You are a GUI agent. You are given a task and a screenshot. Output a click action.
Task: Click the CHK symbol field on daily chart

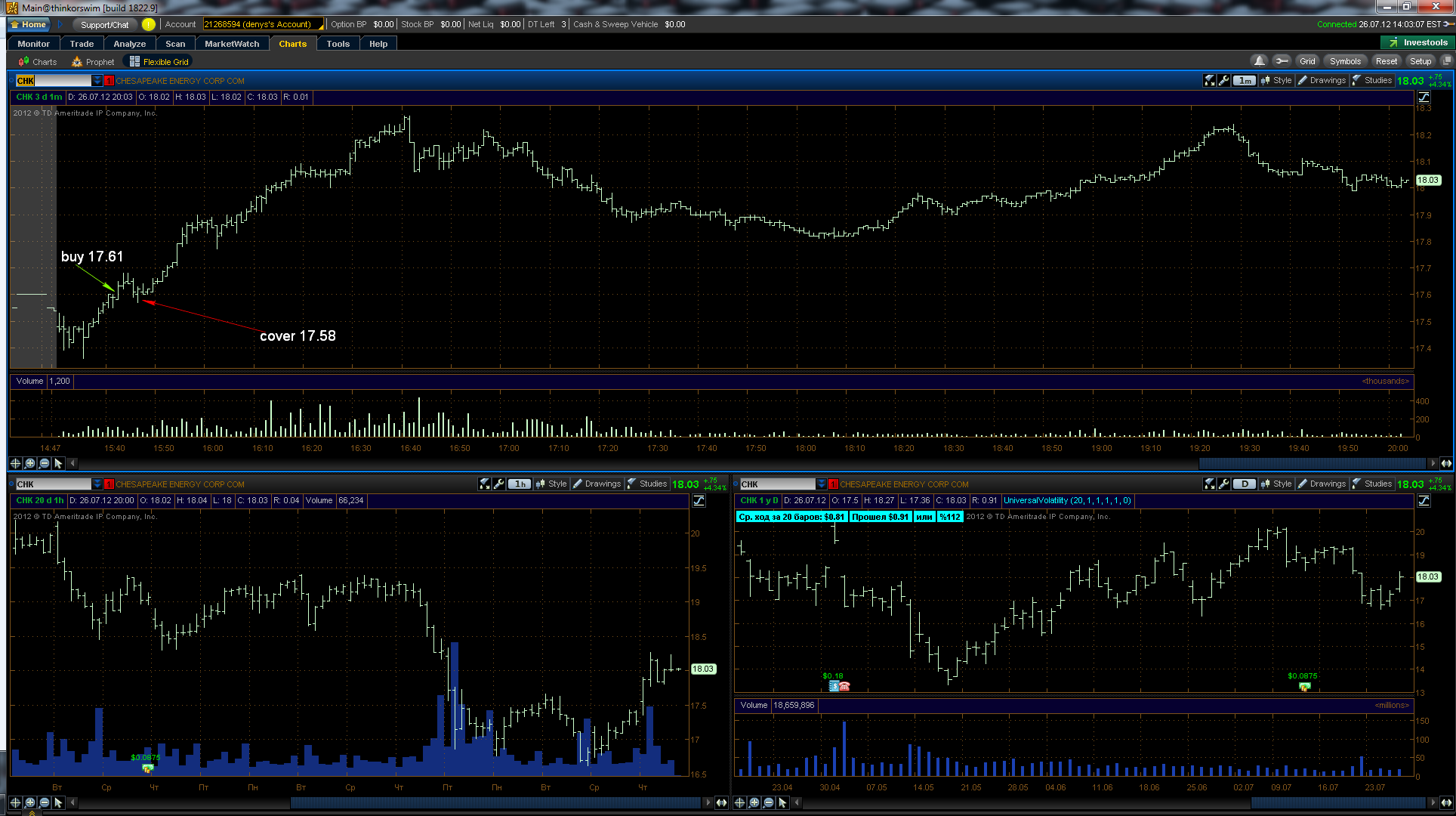pyautogui.click(x=778, y=484)
